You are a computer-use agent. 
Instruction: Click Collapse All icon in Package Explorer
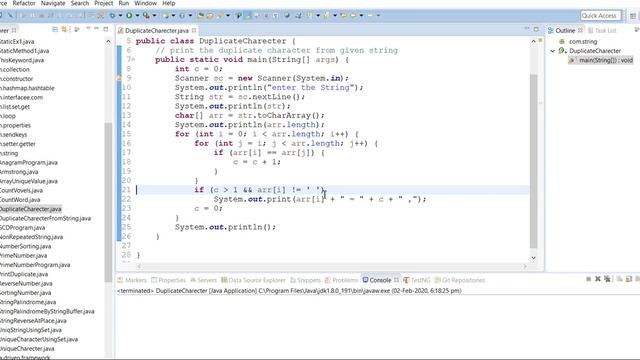tap(55, 30)
